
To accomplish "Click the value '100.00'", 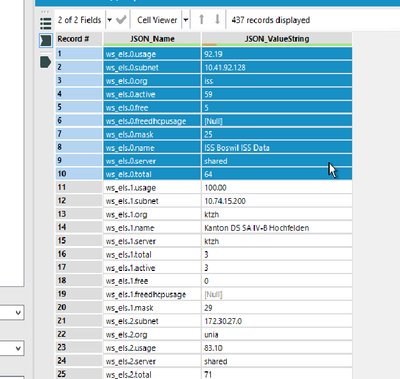I will (x=277, y=187).
